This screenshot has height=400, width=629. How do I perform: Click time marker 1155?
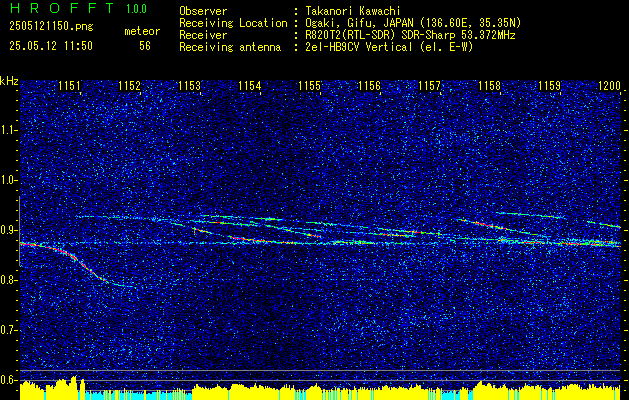310,85
